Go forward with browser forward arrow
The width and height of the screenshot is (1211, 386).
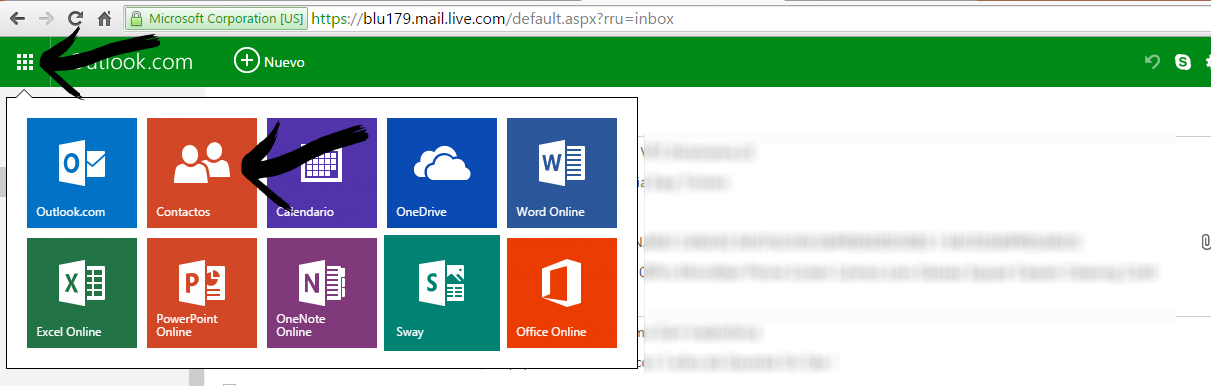coord(46,18)
